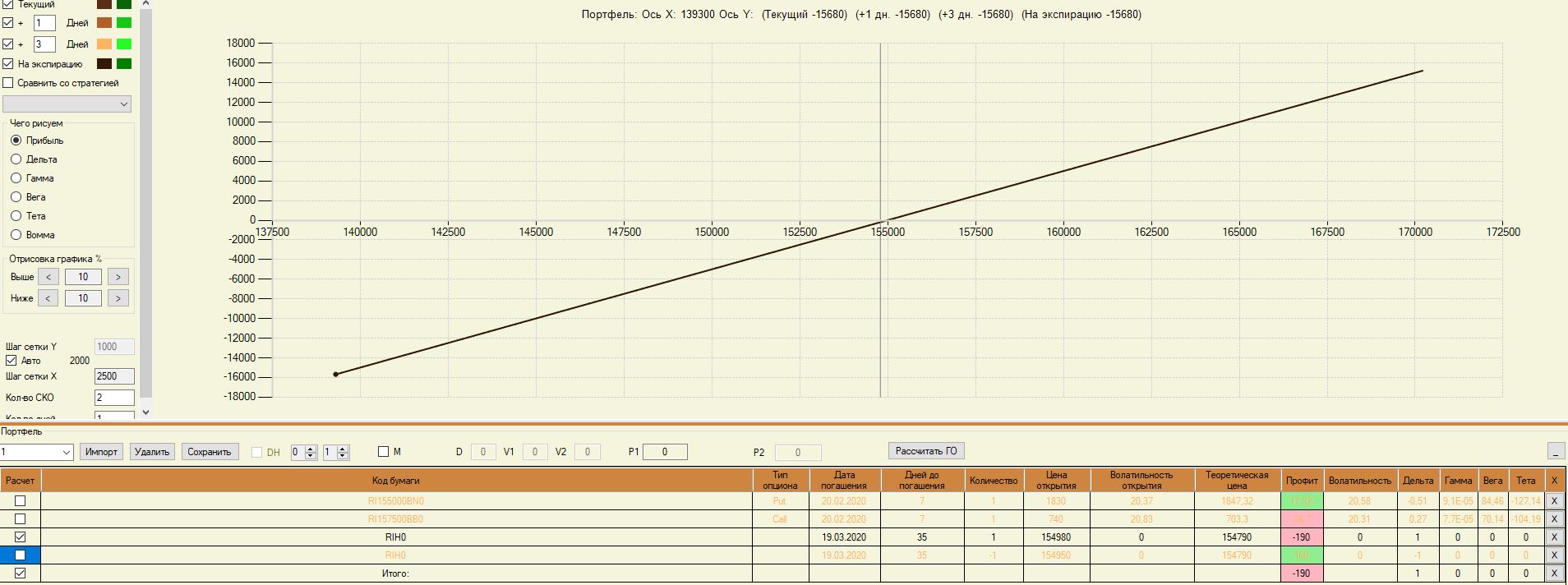Click the Волатильность открытия column header
1568x585 pixels.
pos(1141,481)
